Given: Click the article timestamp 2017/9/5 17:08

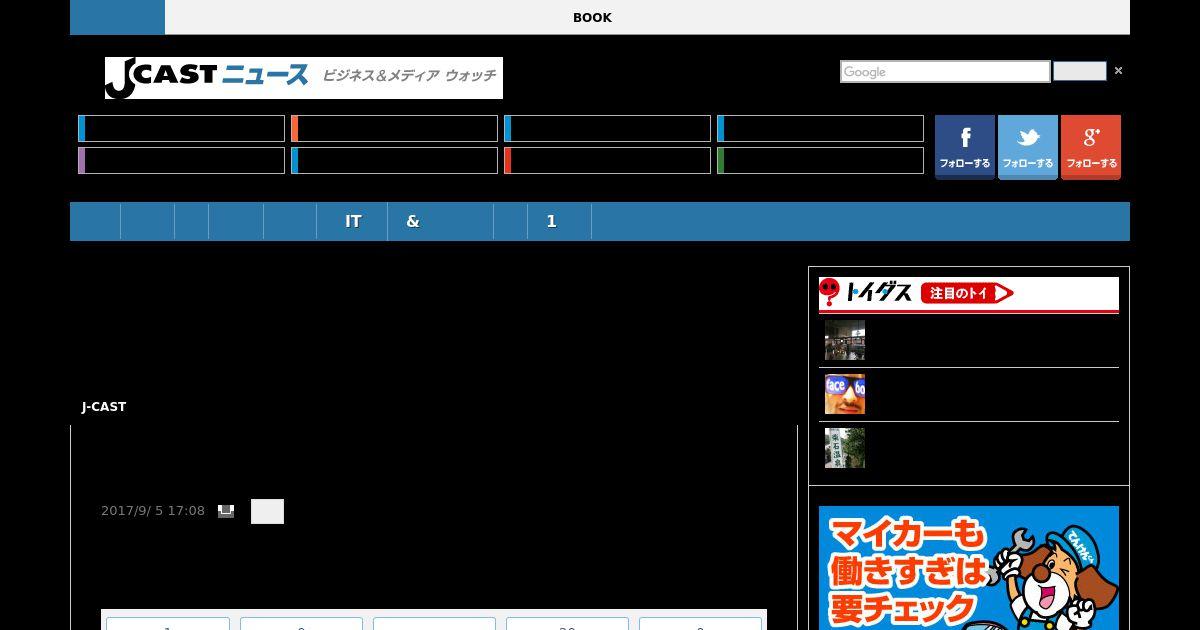Looking at the screenshot, I should coord(153,510).
